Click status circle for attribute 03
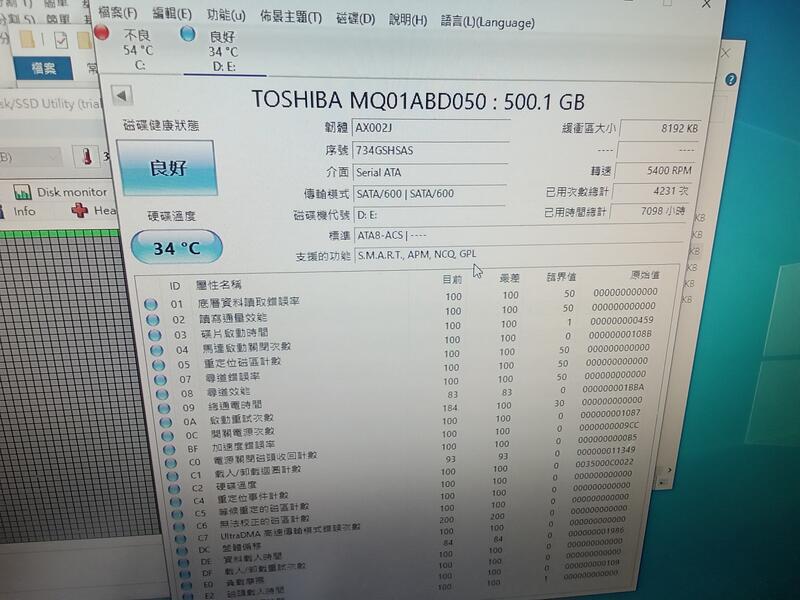The image size is (800, 600). (155, 335)
